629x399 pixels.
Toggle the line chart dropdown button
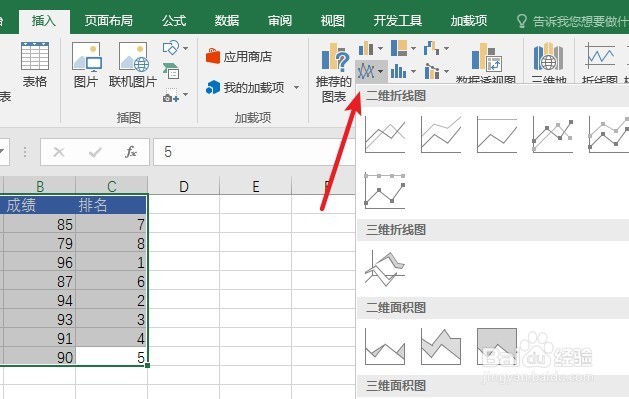coord(371,72)
